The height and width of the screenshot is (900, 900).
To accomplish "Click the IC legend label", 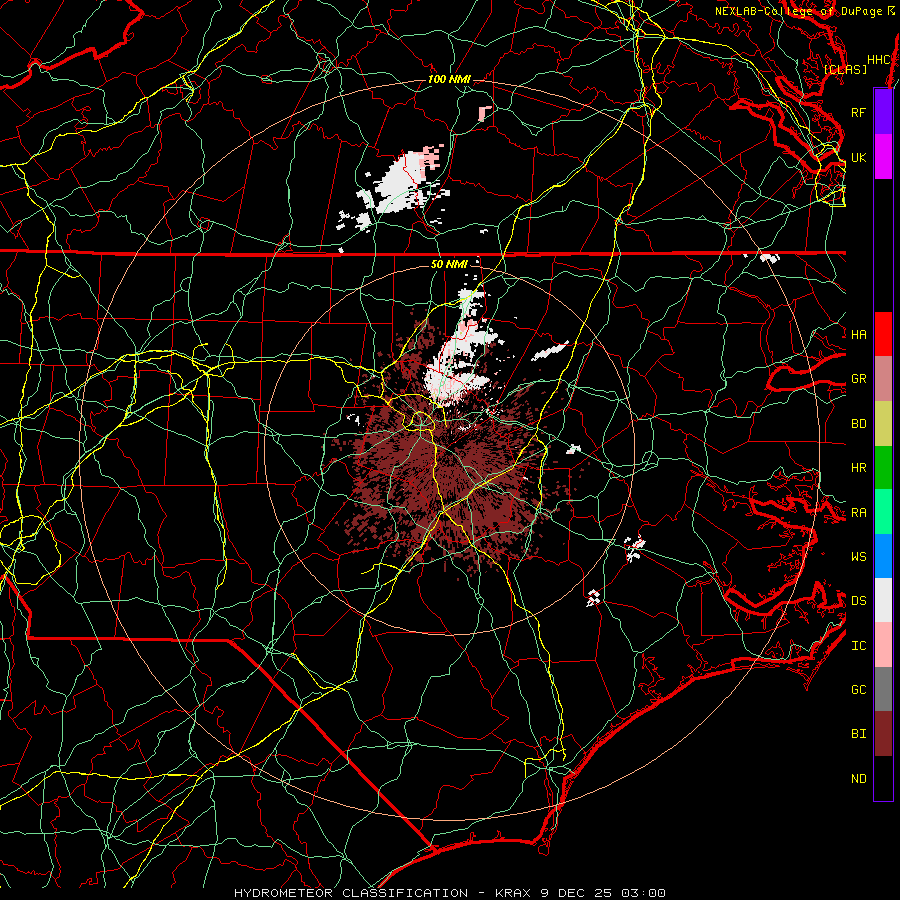I will pos(858,646).
